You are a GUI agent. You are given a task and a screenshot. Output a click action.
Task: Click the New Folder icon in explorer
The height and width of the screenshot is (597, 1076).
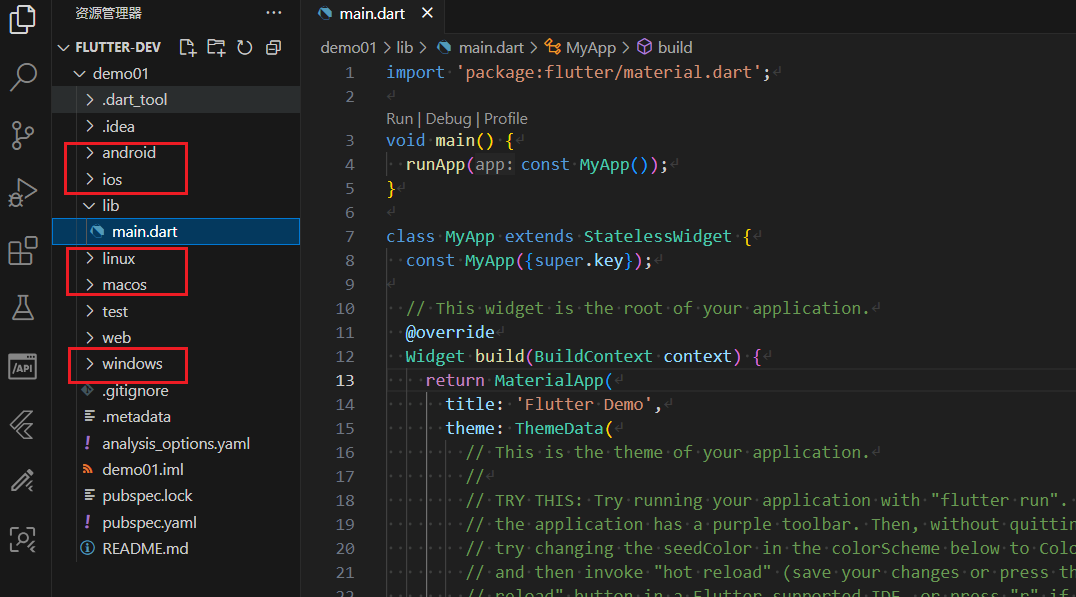coord(216,47)
